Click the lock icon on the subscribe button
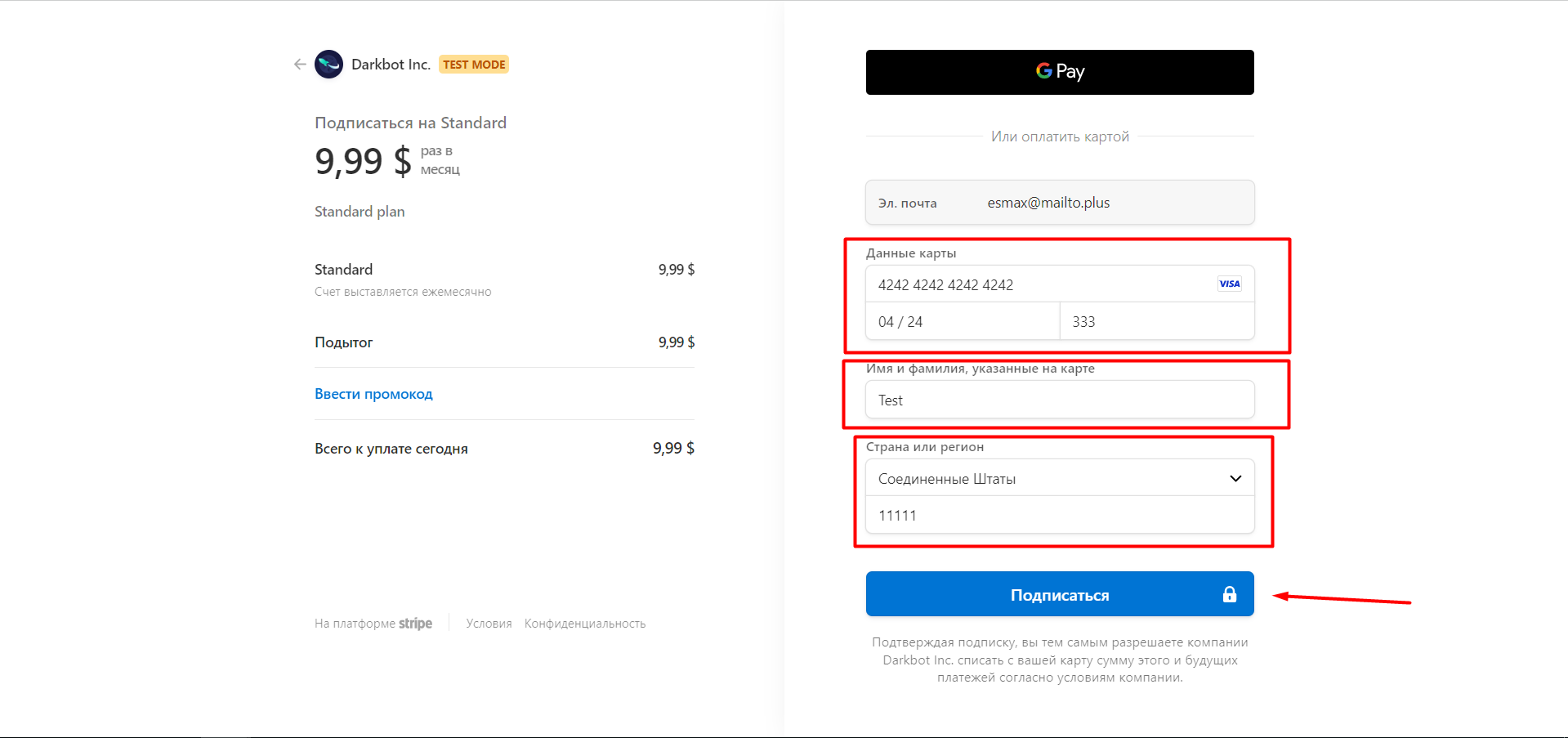This screenshot has width=1568, height=738. click(x=1230, y=594)
